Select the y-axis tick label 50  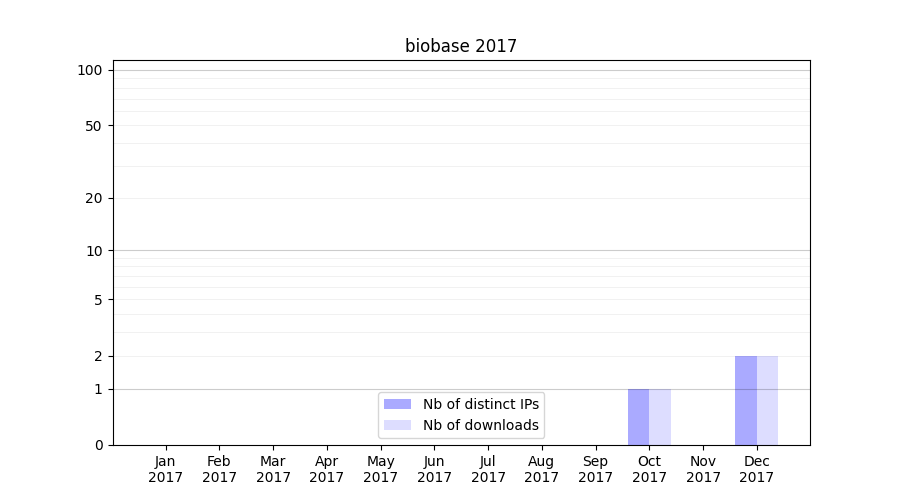click(x=93, y=126)
